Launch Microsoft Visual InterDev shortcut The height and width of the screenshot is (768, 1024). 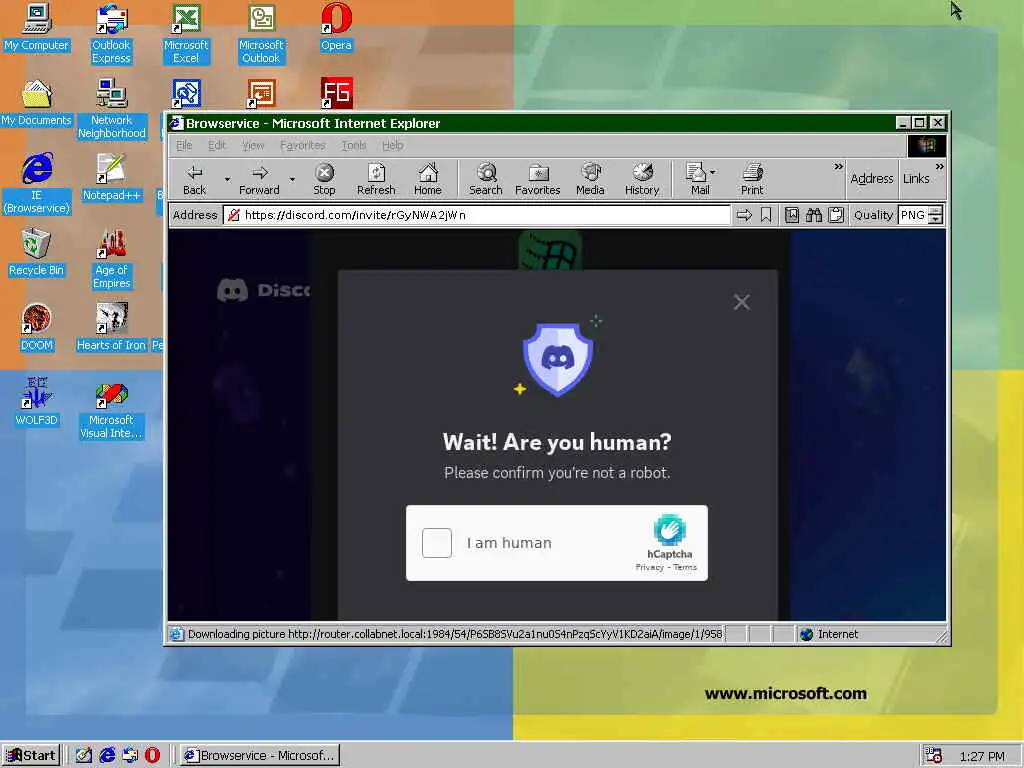click(111, 409)
